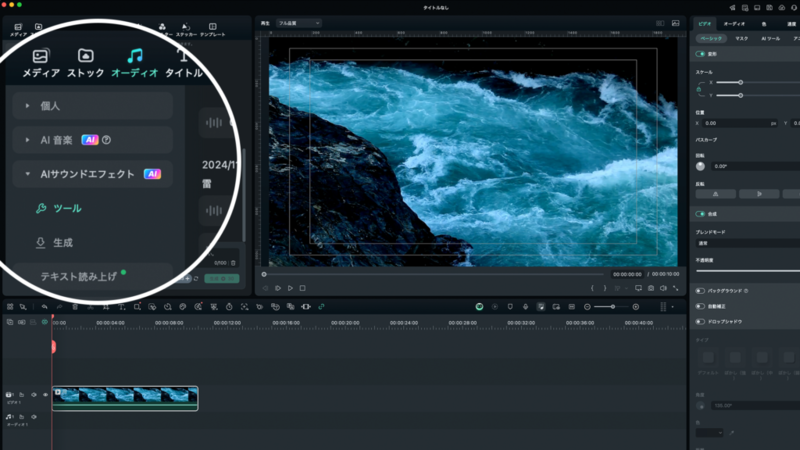This screenshot has width=800, height=450.
Task: Open the AI ツール sub-tab
Action: 770,39
